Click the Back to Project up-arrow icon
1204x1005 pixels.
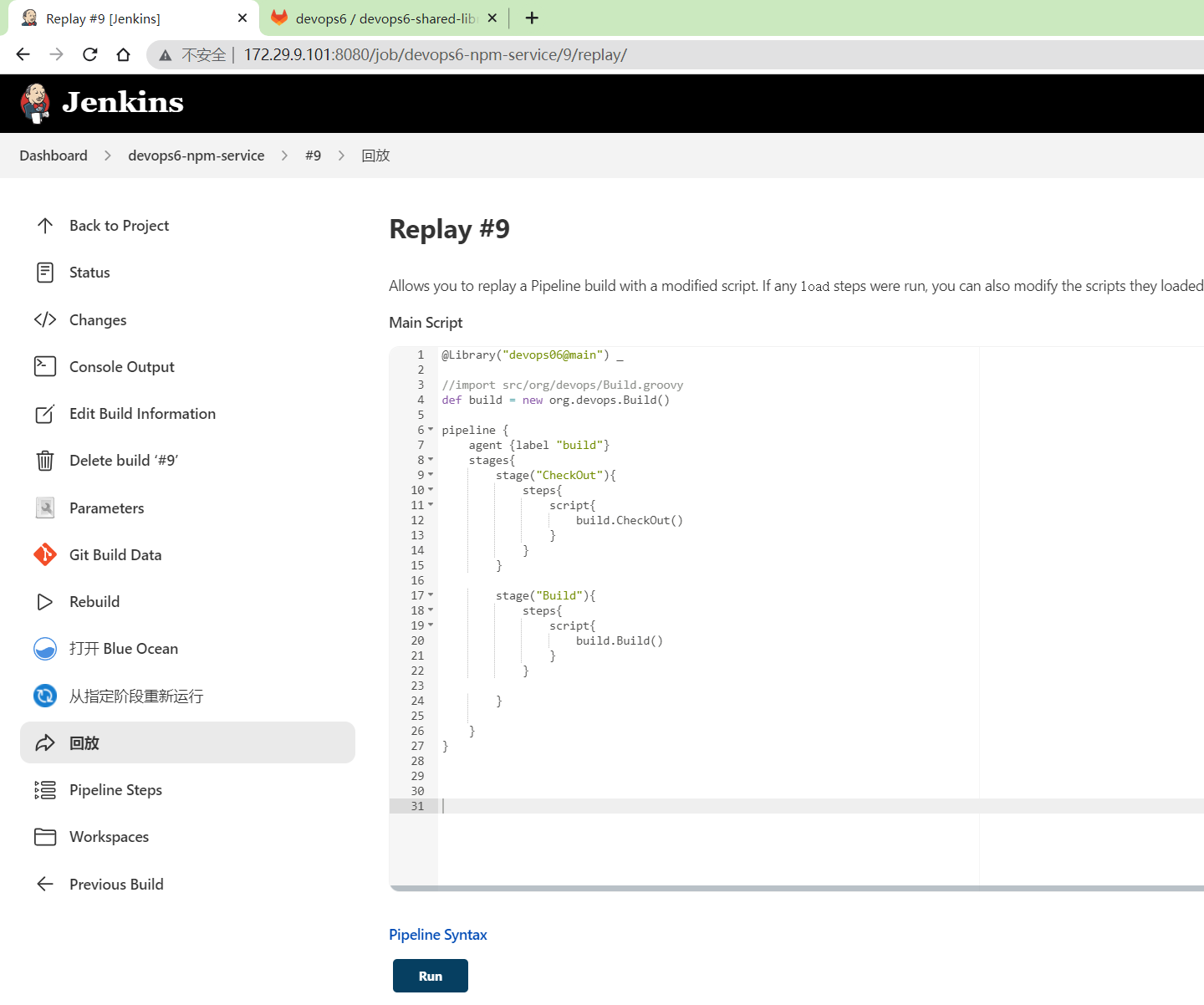tap(45, 226)
